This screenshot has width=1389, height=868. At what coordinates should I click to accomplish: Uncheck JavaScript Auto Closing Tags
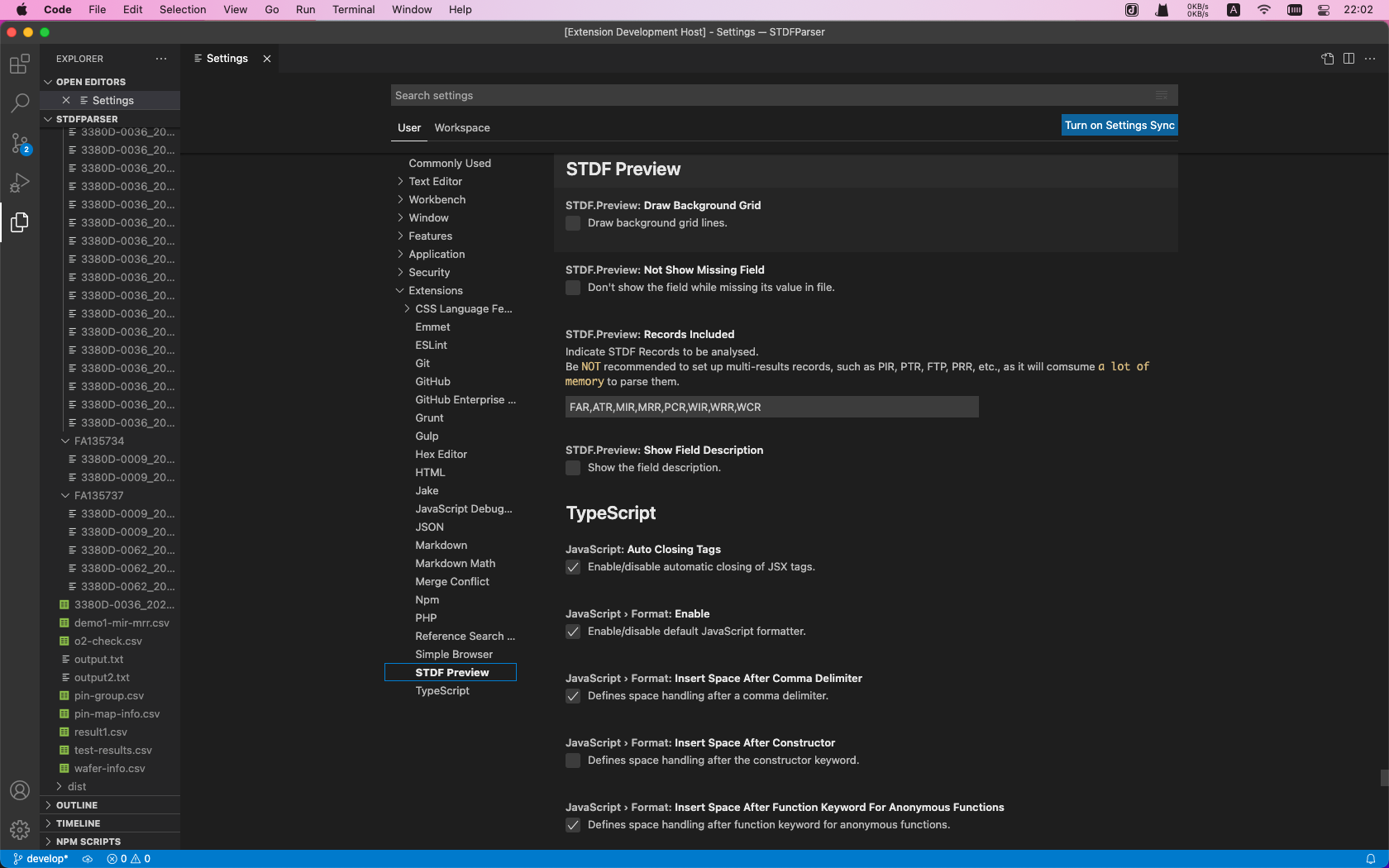(x=573, y=567)
